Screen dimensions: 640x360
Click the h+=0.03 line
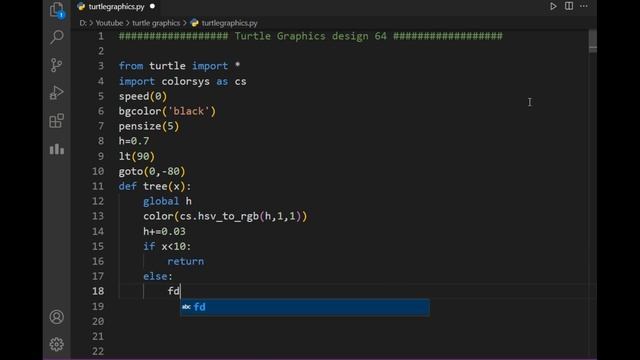click(164, 231)
